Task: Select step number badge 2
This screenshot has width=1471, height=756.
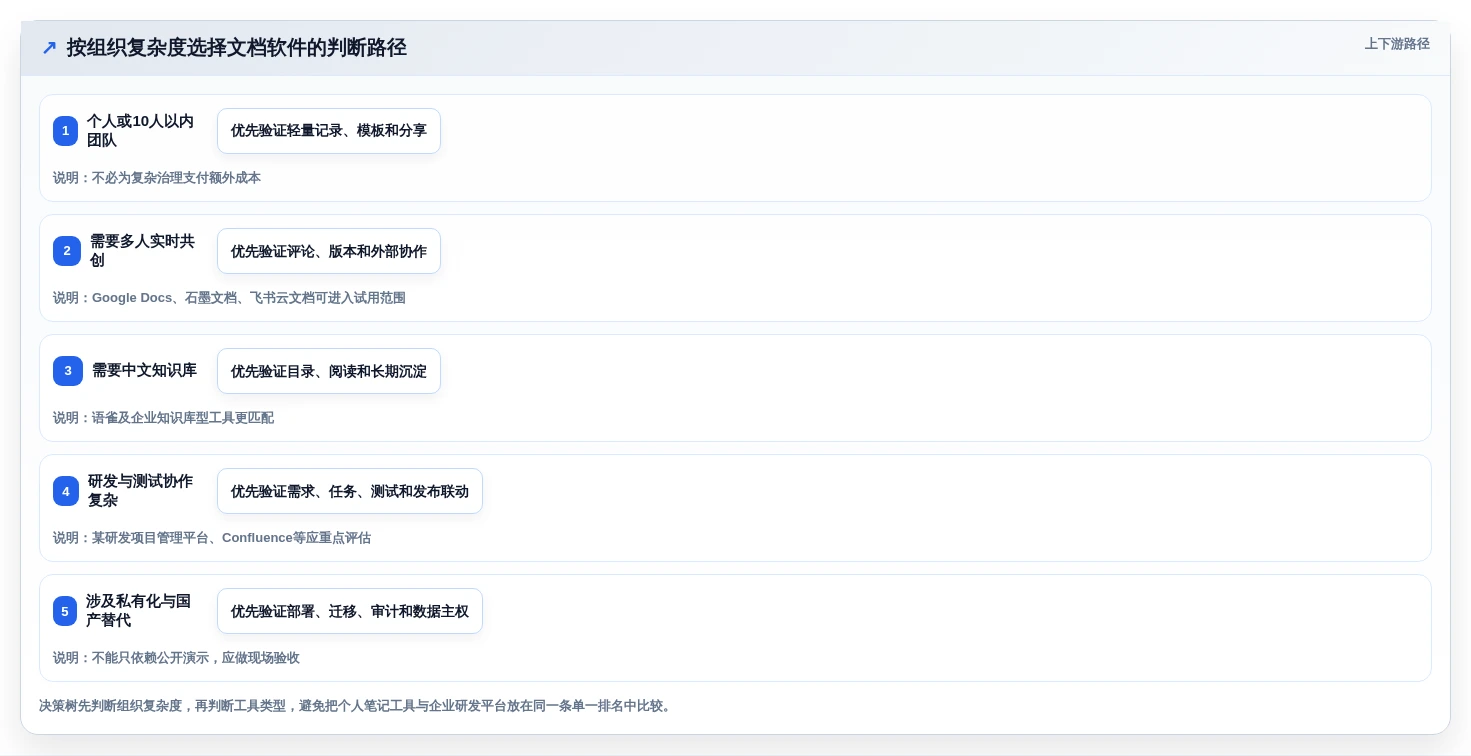Action: [x=67, y=251]
